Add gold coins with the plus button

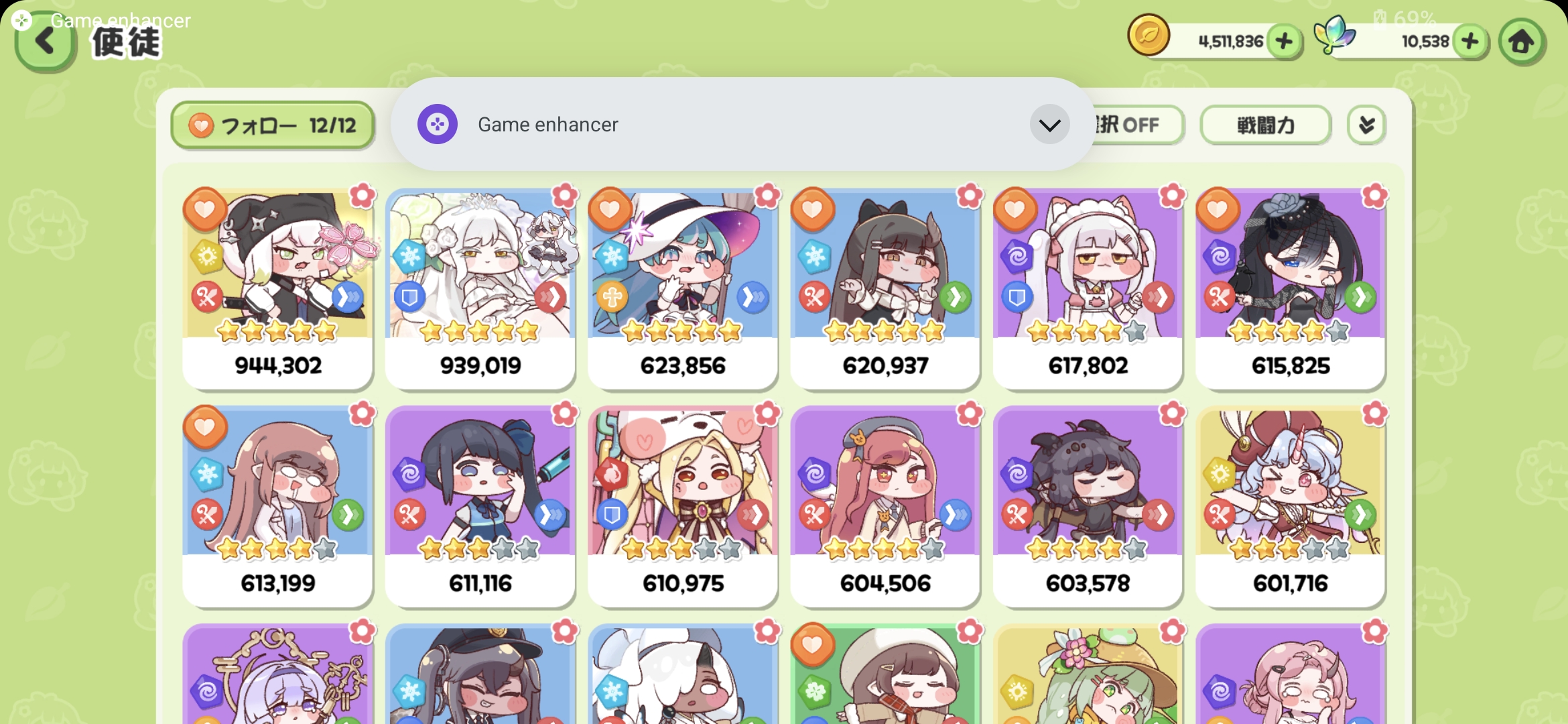1284,42
